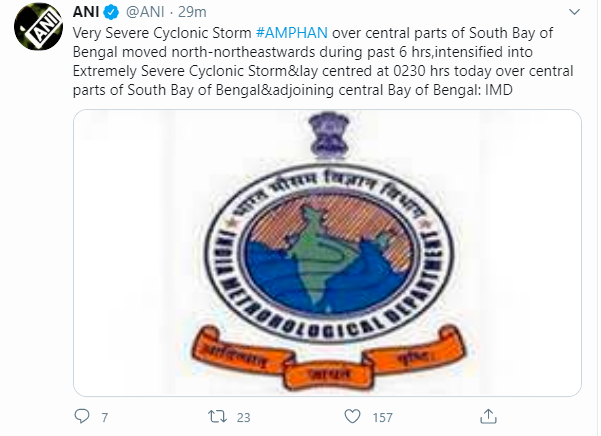Viewport: 601px width, 436px height.
Task: Open the tweet via the 29m timestamp
Action: 192,12
